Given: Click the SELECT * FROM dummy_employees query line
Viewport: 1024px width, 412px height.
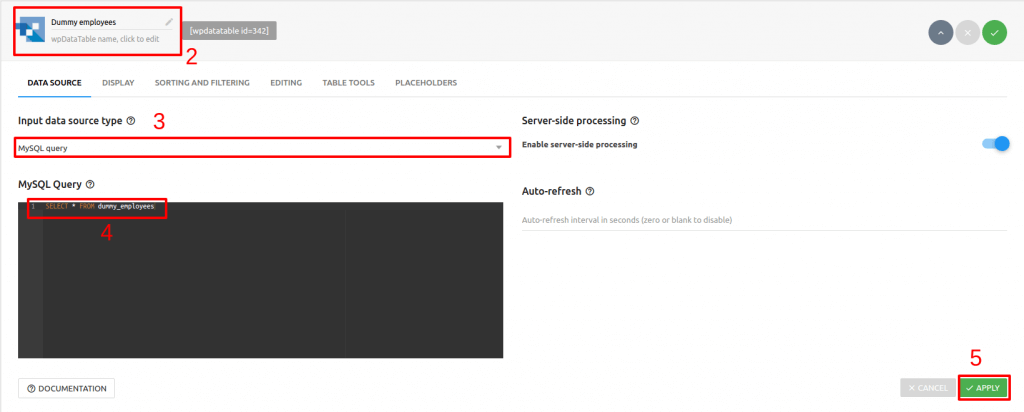Looking at the screenshot, I should pos(100,206).
